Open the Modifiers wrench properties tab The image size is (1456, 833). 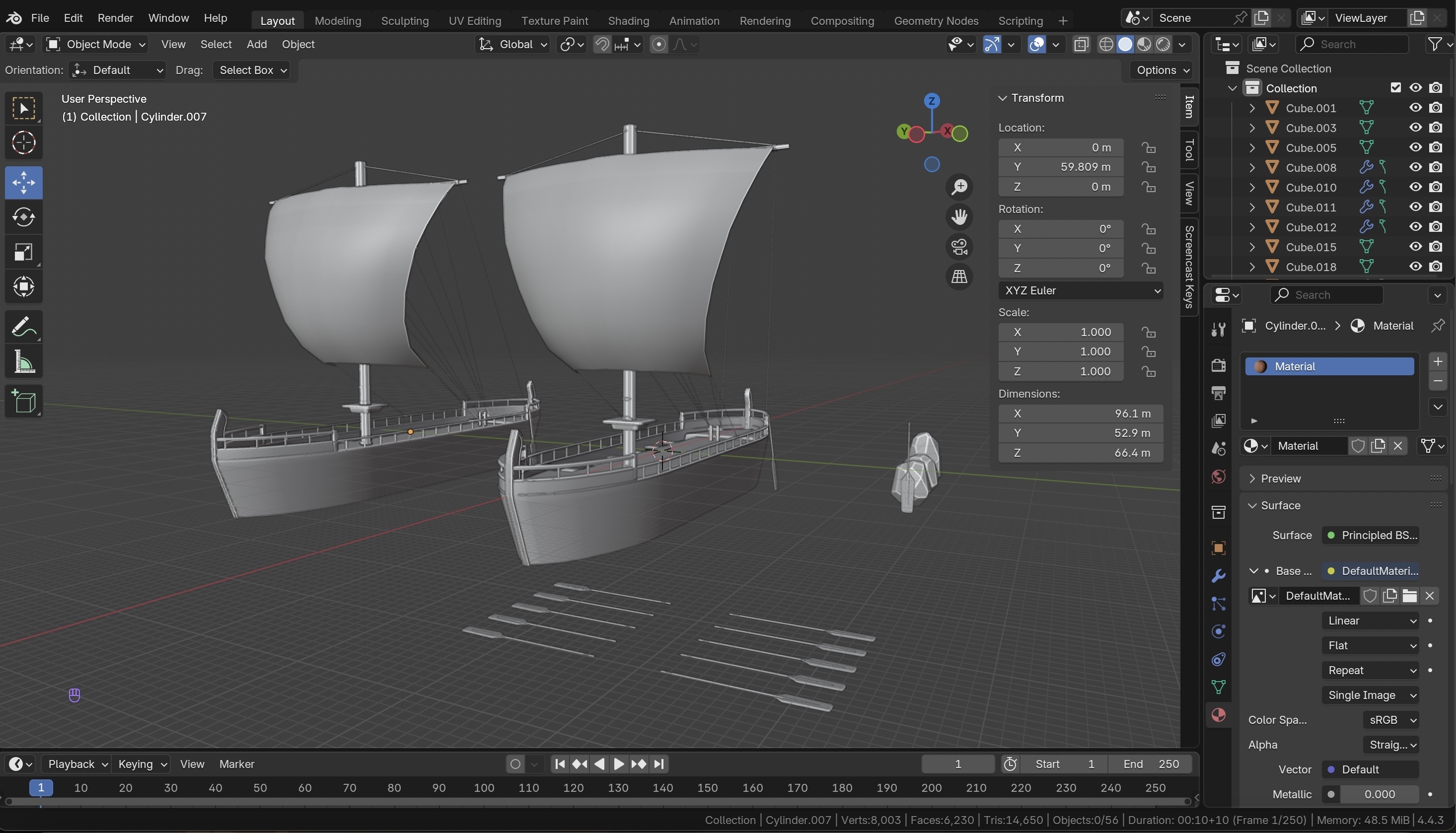click(1219, 575)
